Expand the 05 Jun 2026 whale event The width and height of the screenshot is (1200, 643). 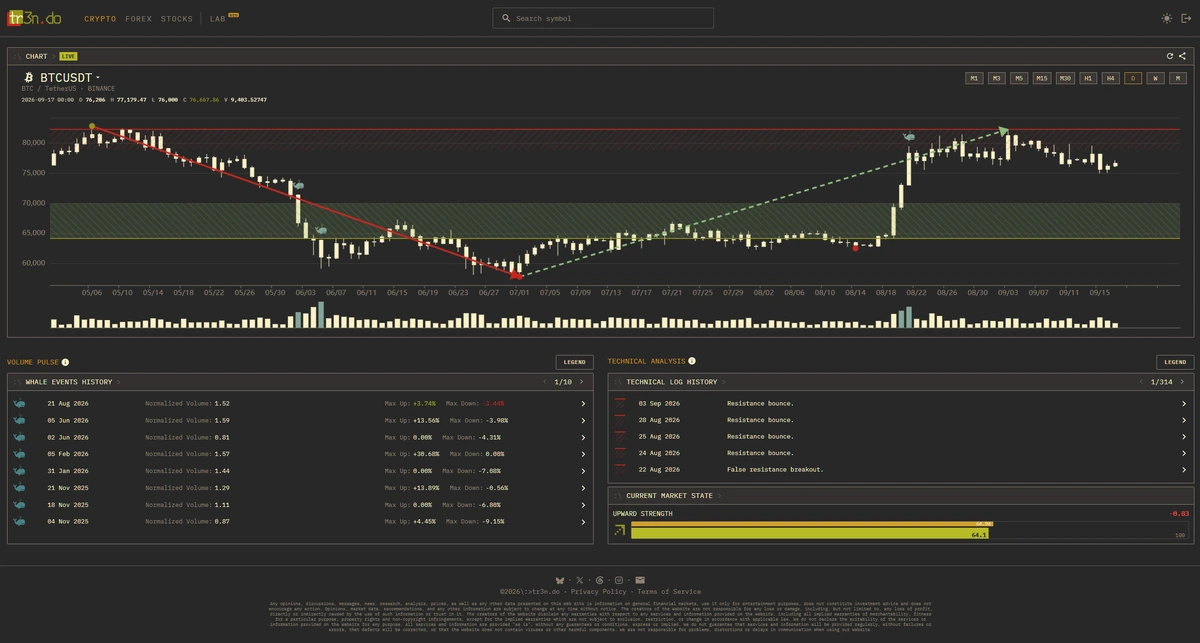coord(583,421)
